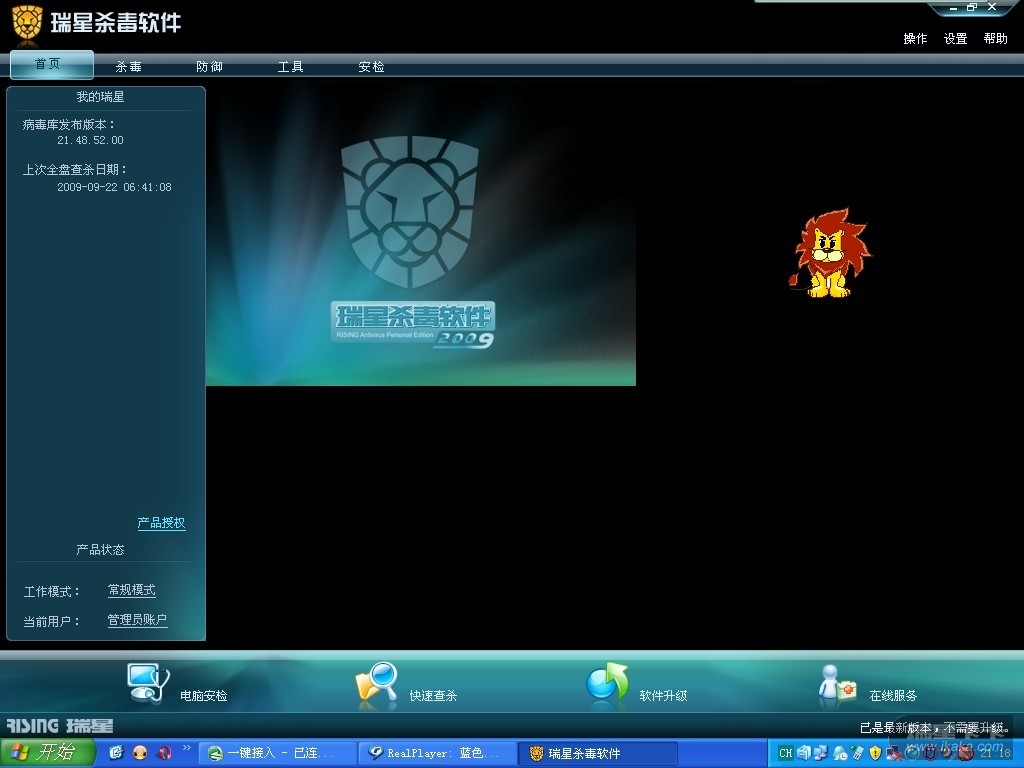Click the orange face quick launch icon
Screen dimensions: 1024x768
[140, 753]
